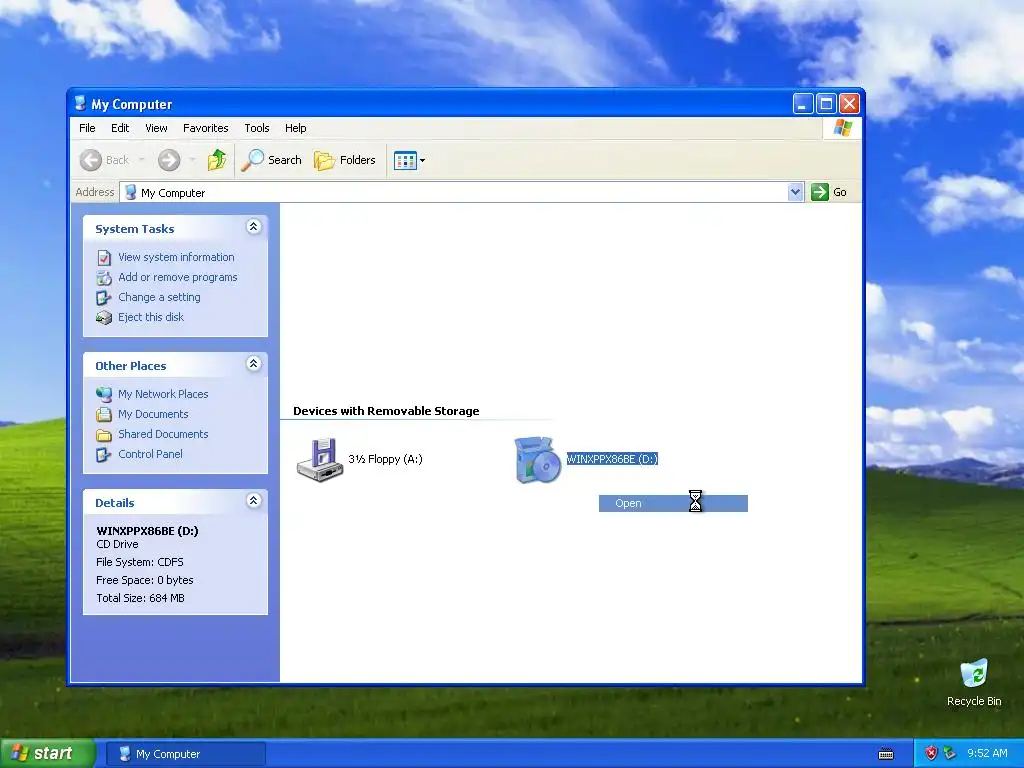Image resolution: width=1024 pixels, height=768 pixels.
Task: Close the My Computer window
Action: 849,103
